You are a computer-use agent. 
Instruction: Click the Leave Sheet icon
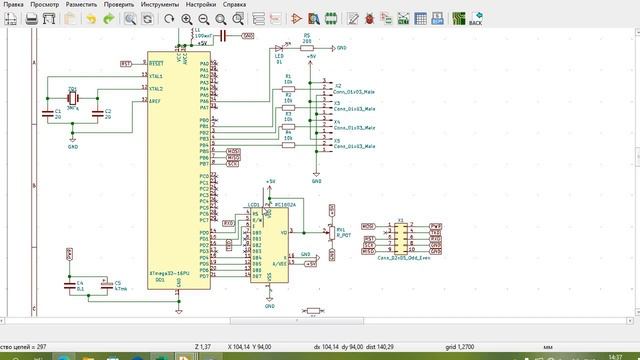[276, 19]
